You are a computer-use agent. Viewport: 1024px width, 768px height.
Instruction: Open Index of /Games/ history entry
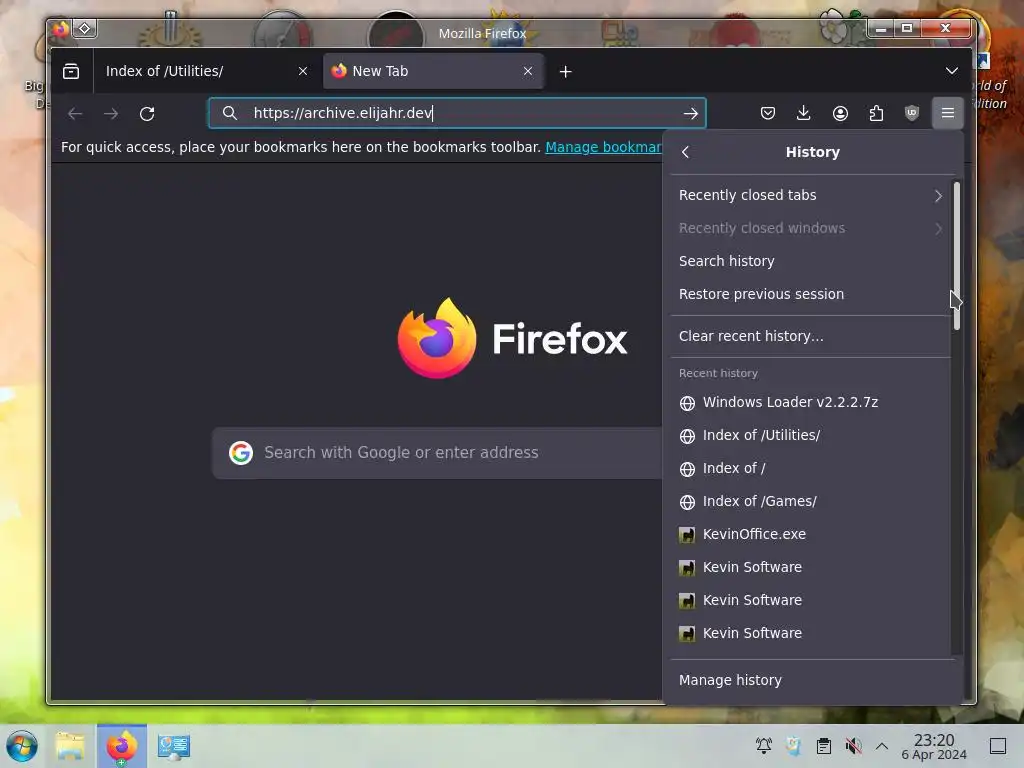click(810, 502)
